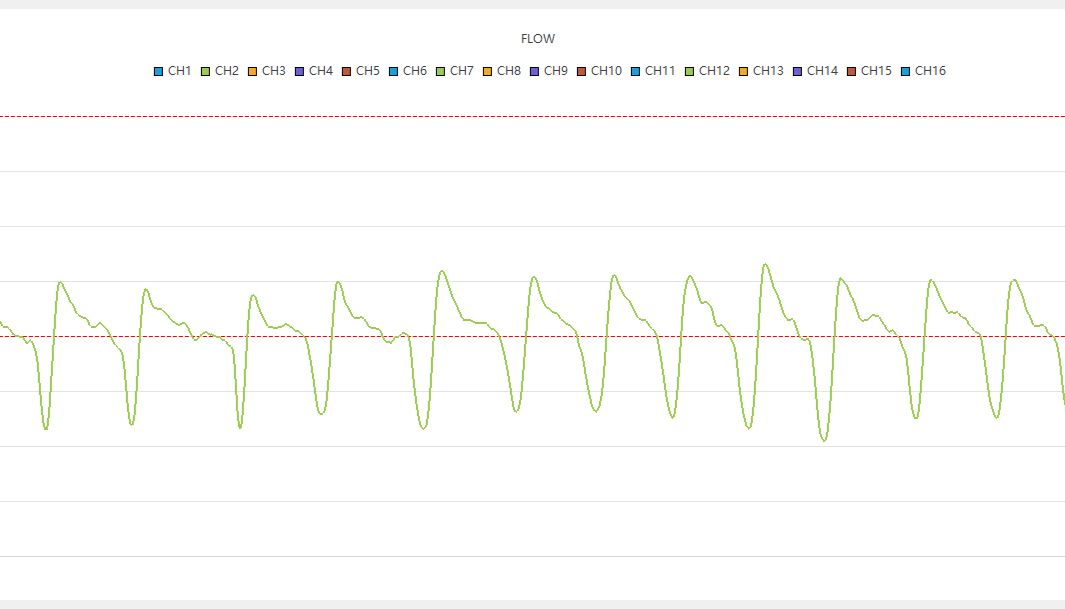Toggle the CH13 legend entry

pyautogui.click(x=761, y=71)
